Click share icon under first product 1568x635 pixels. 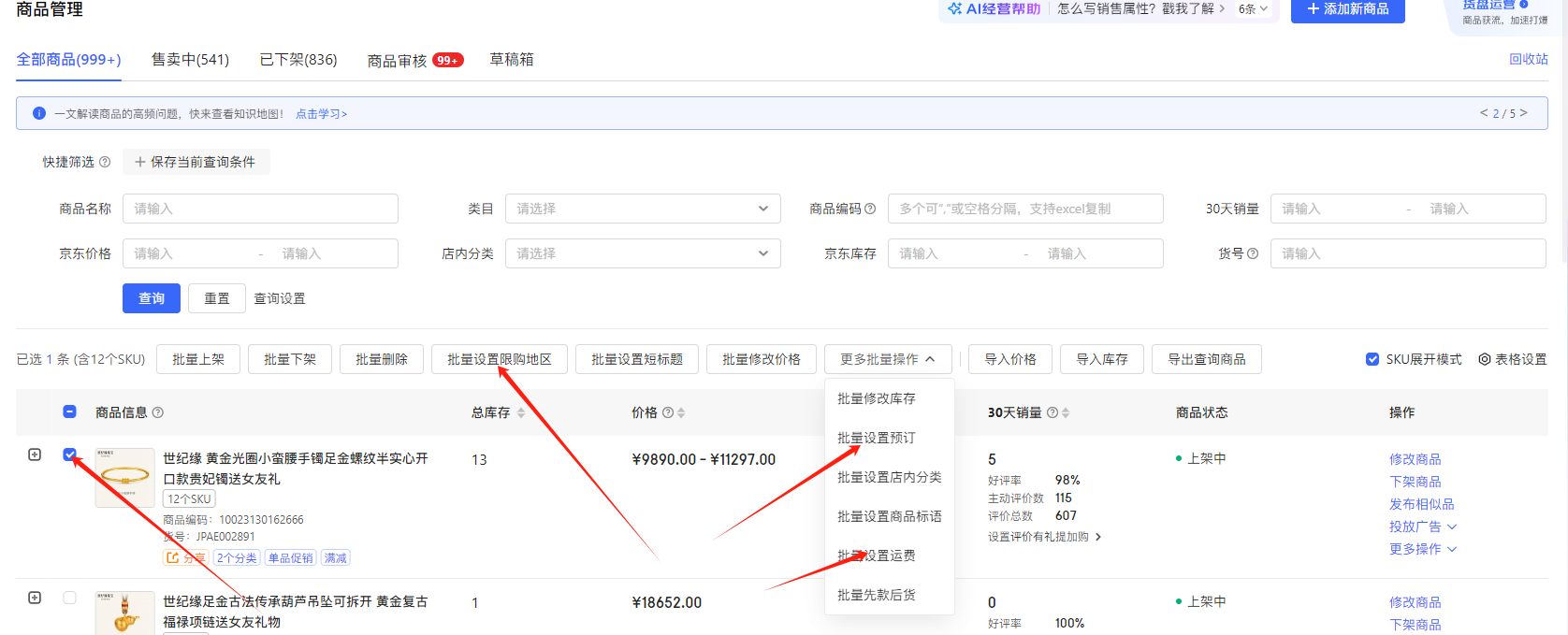[x=173, y=557]
